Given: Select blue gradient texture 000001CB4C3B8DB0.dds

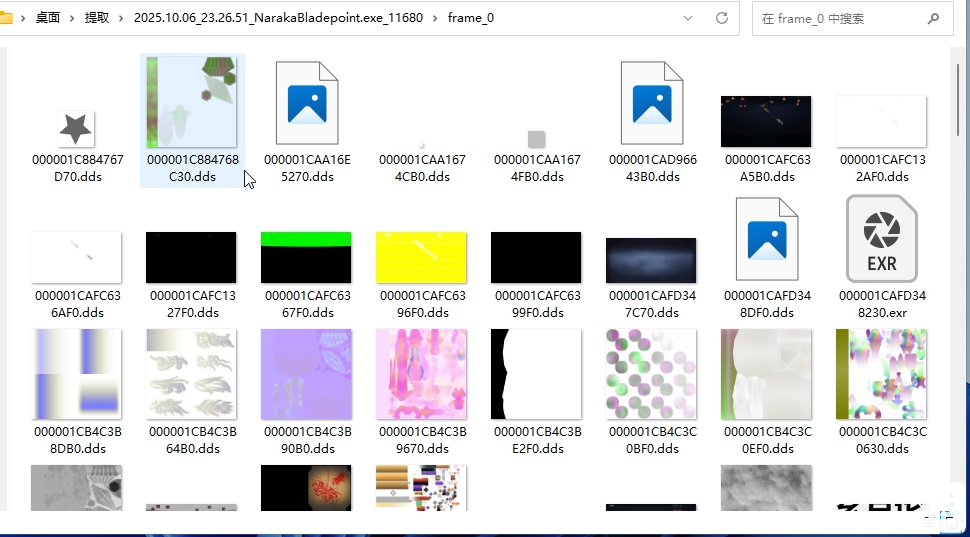Looking at the screenshot, I should [76, 374].
